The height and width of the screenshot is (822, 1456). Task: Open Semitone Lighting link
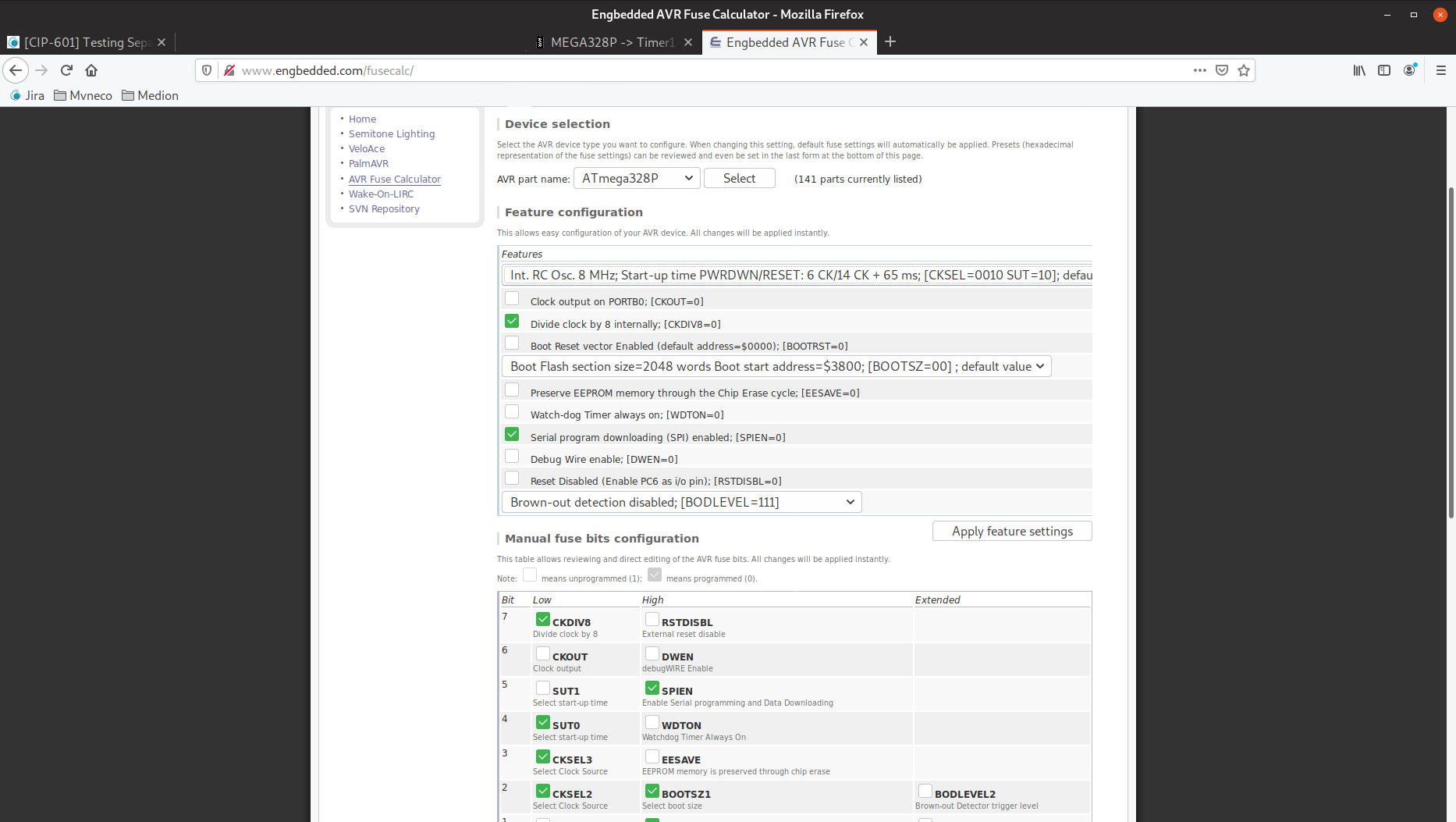tap(392, 133)
